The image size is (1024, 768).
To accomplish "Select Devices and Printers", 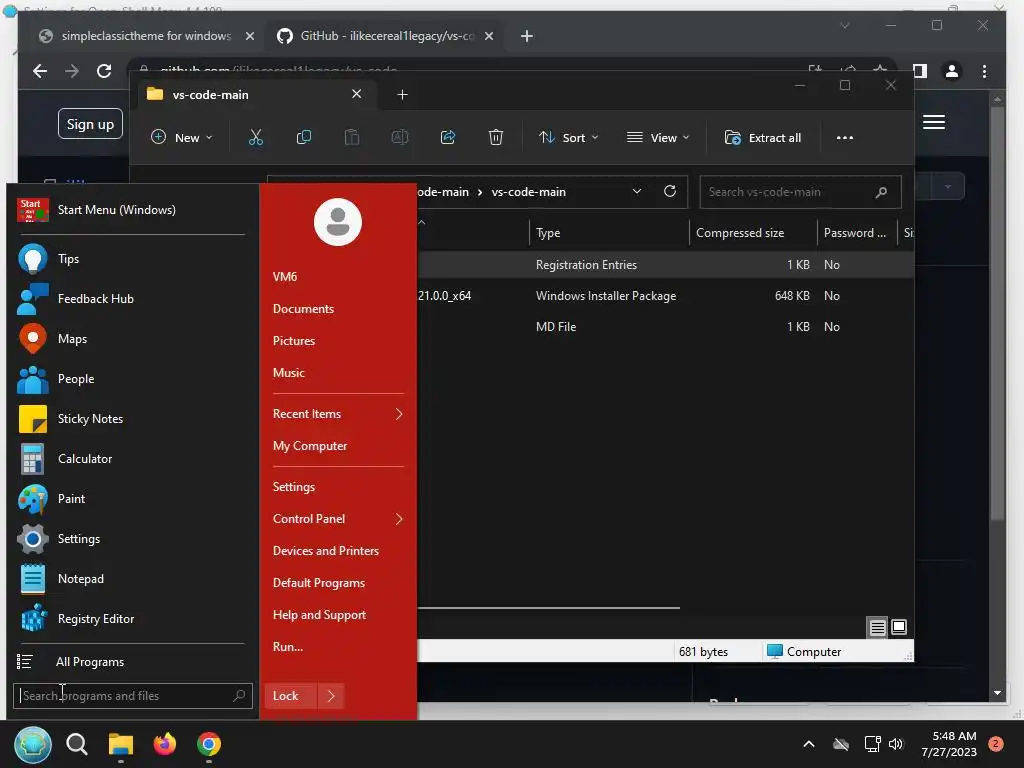I will (x=326, y=551).
